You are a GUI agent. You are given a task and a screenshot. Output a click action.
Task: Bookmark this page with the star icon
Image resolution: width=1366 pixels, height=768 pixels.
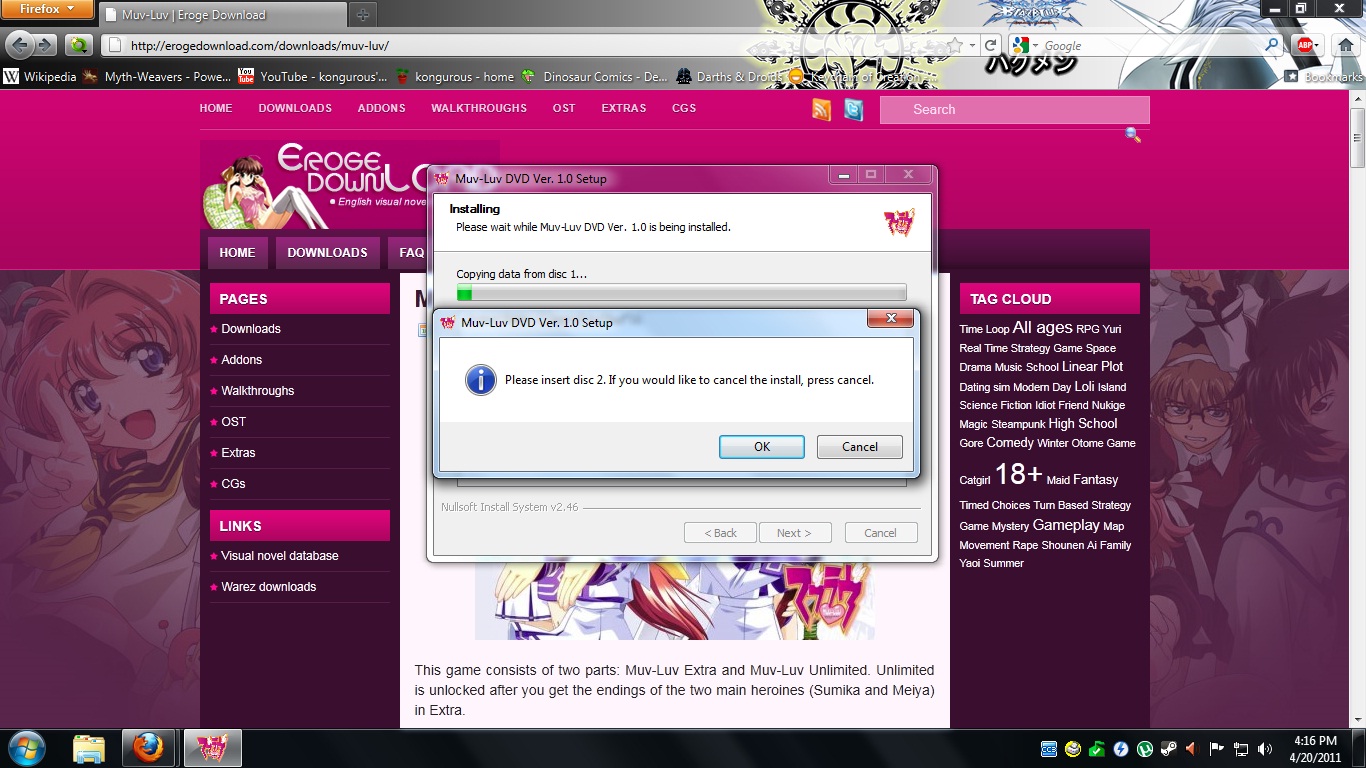coord(956,45)
